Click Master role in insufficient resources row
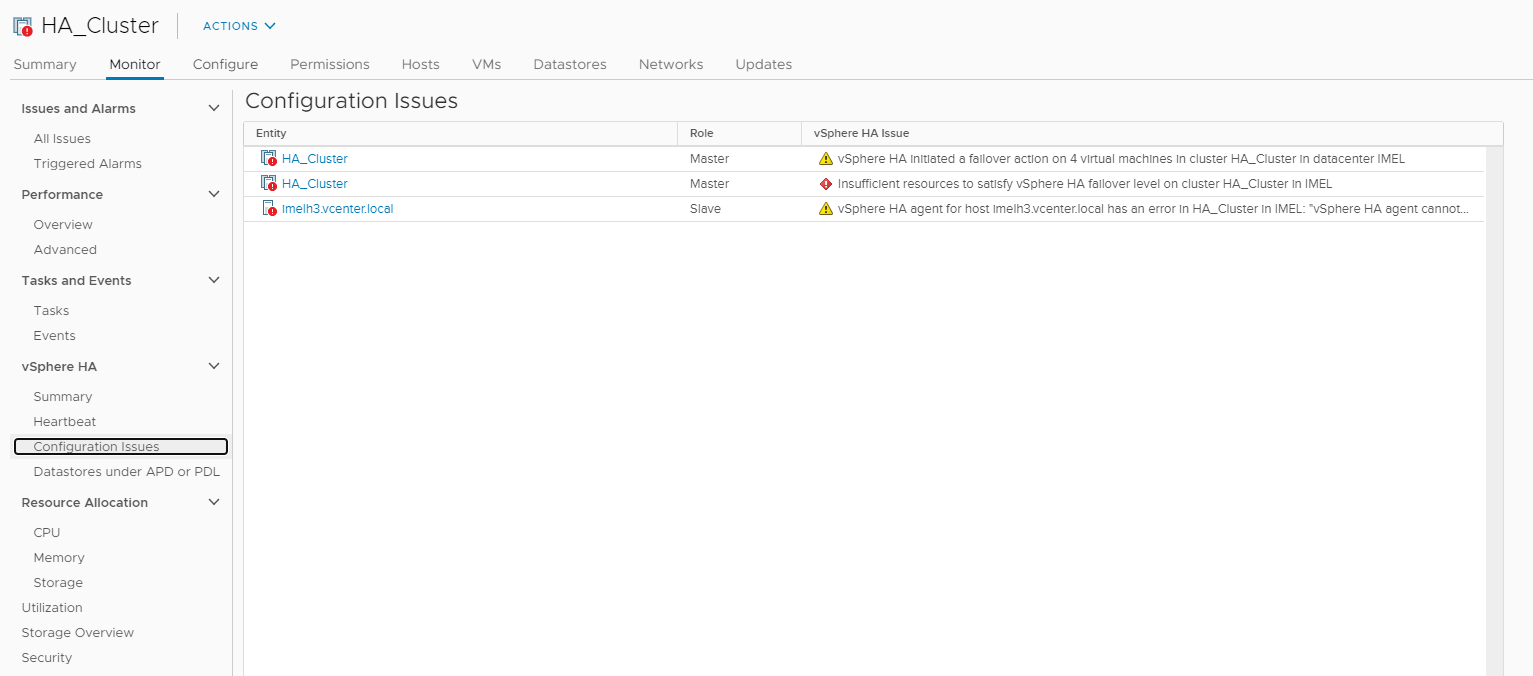Viewport: 1533px width, 676px height. 710,184
